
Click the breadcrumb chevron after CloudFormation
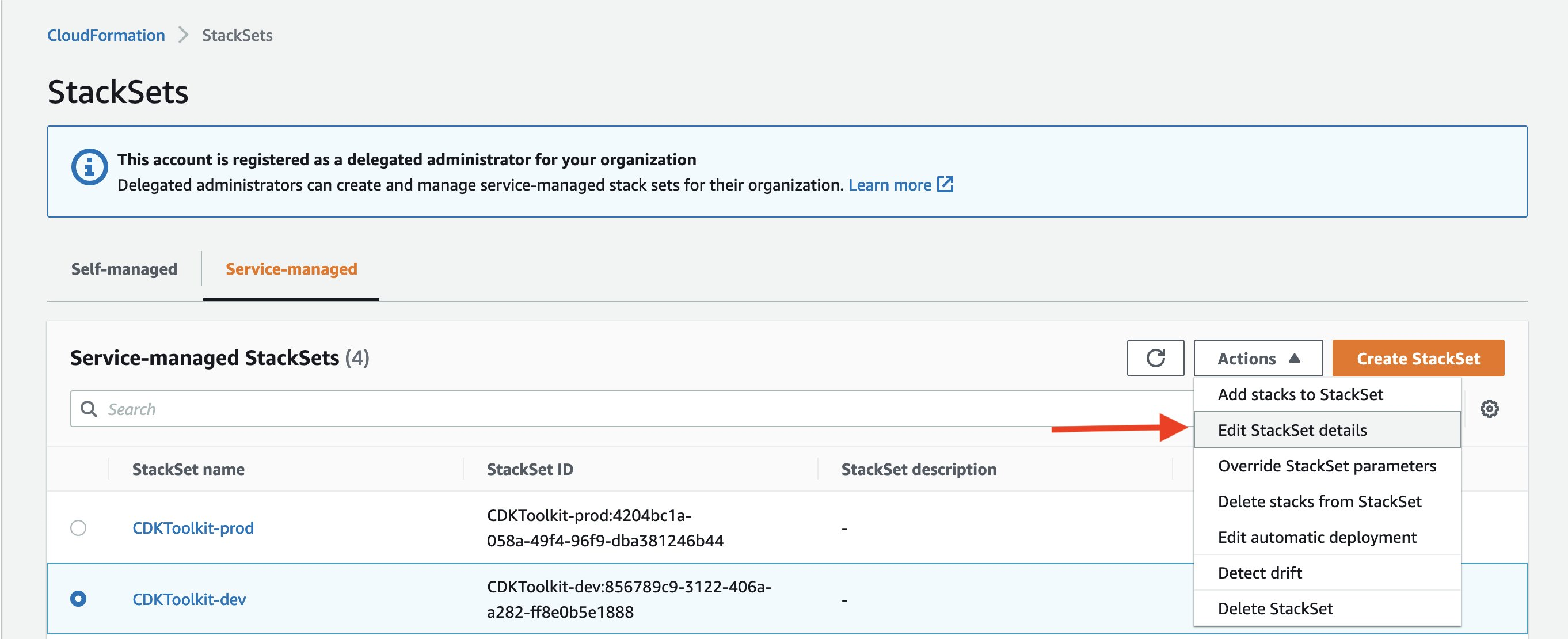(x=182, y=35)
